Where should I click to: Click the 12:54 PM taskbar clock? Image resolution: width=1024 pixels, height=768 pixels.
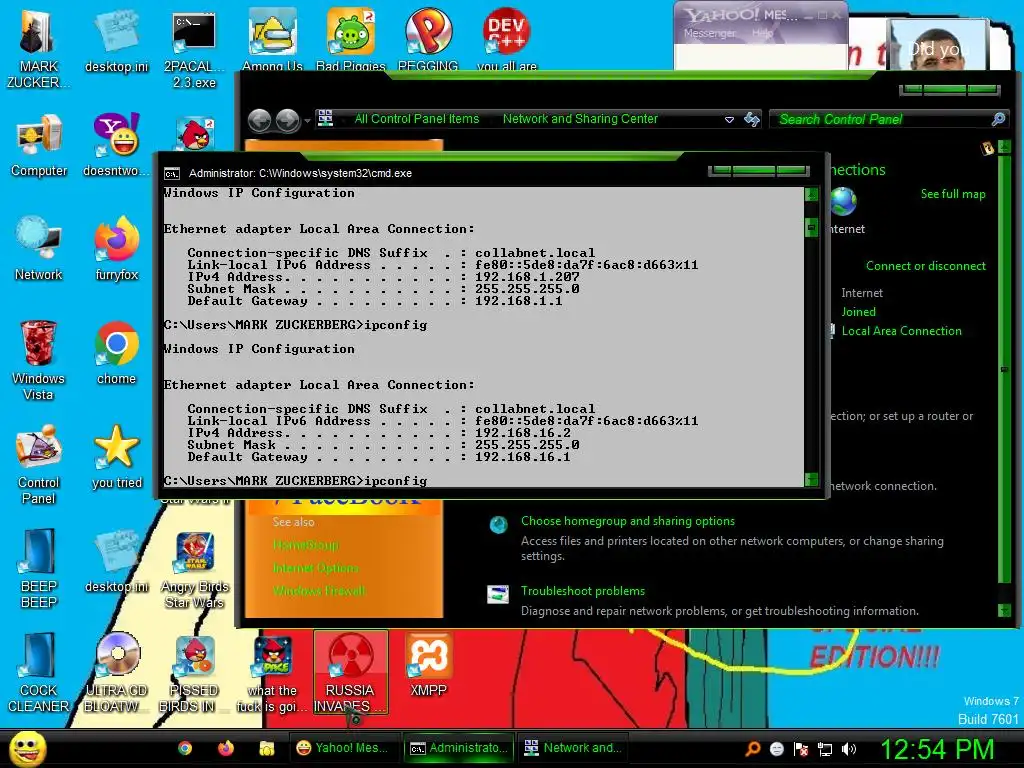click(x=937, y=750)
